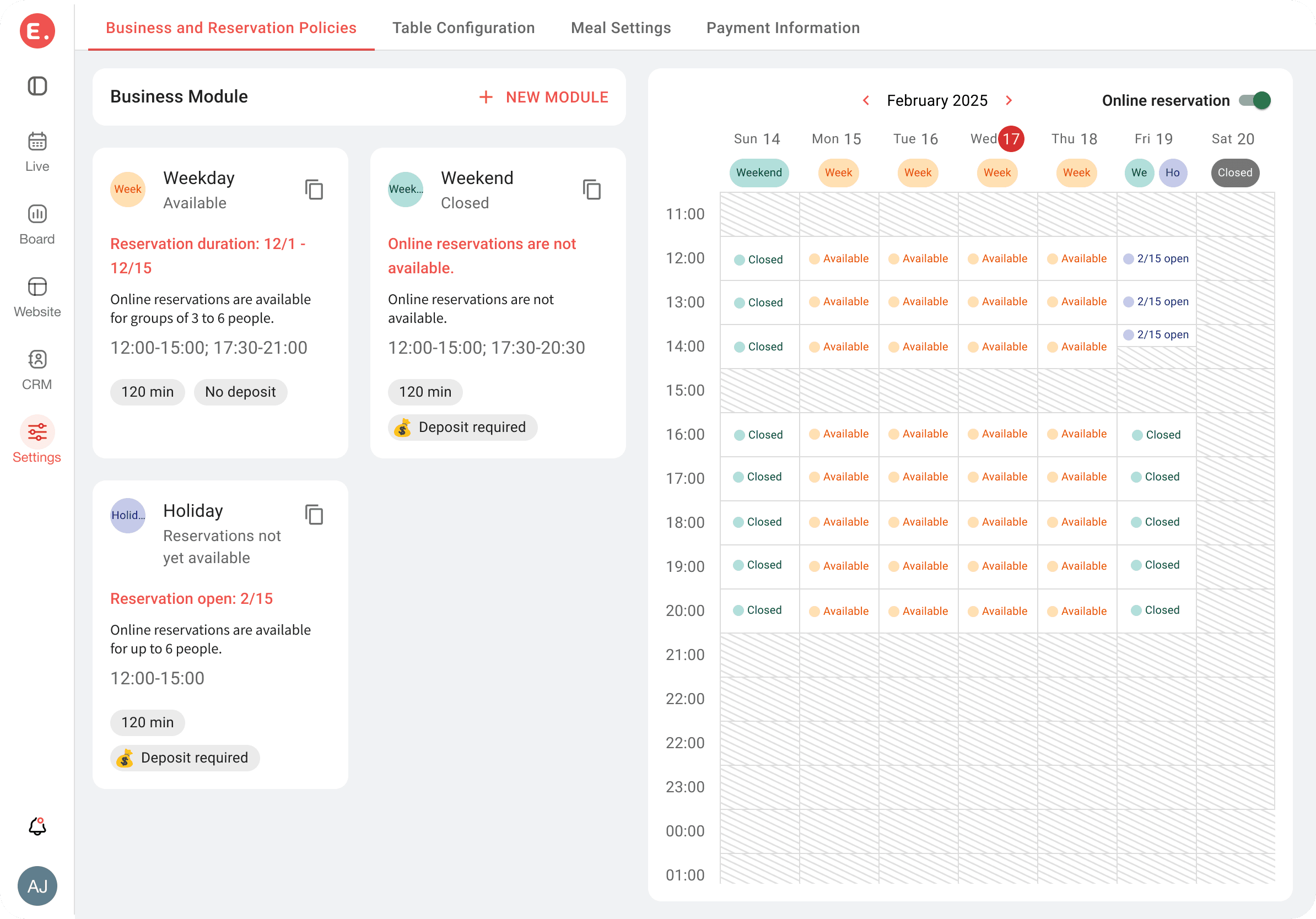Click Holiday '120 min' chip
Image resolution: width=1316 pixels, height=919 pixels.
pos(147,722)
